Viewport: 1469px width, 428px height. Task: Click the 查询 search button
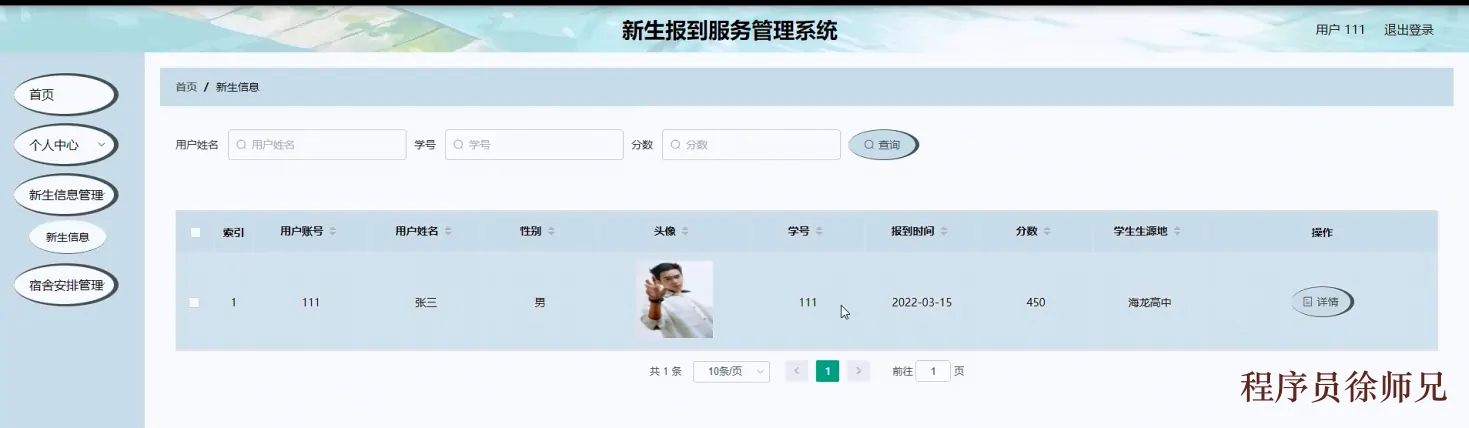coord(883,145)
